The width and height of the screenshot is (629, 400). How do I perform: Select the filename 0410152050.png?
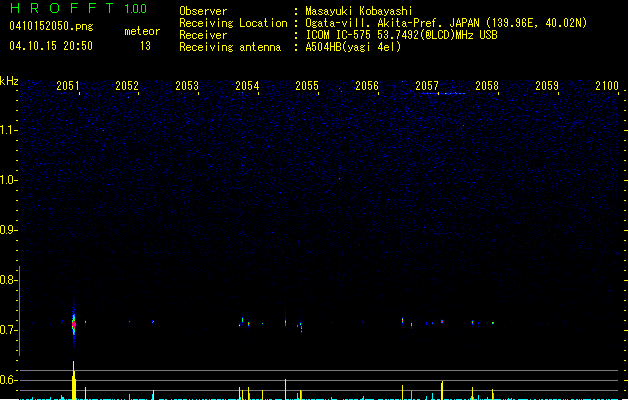pyautogui.click(x=51, y=26)
